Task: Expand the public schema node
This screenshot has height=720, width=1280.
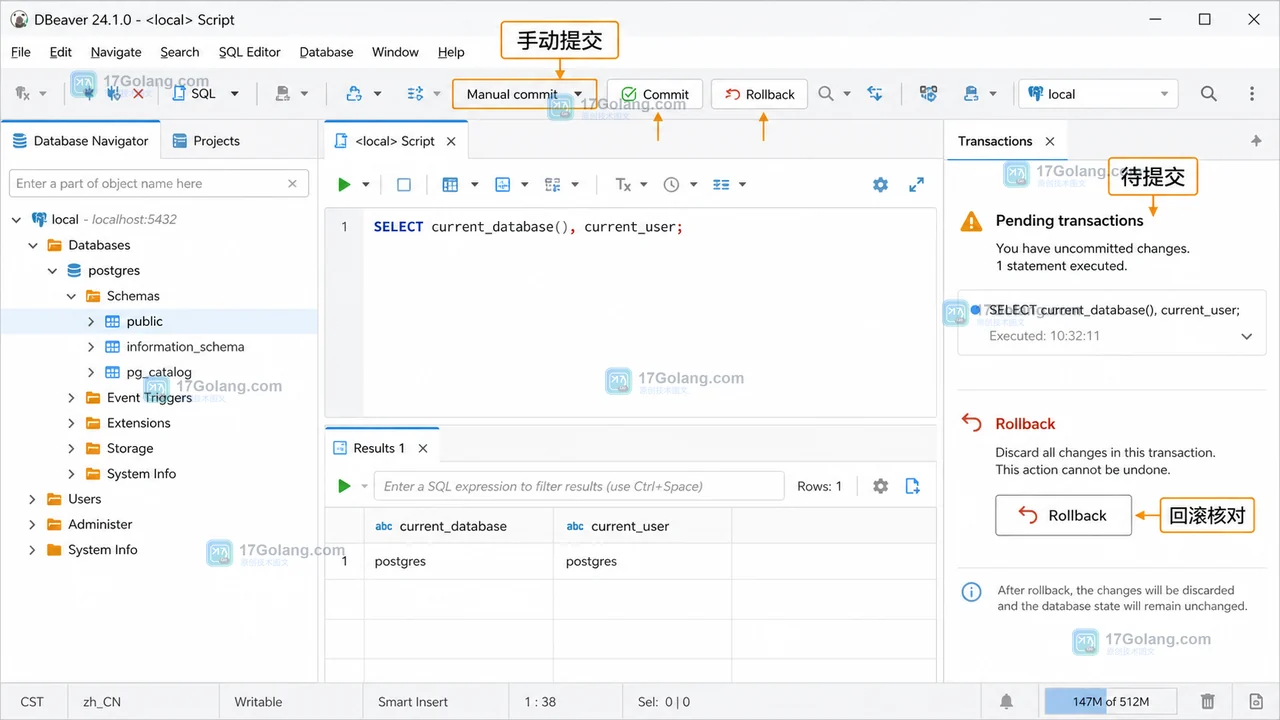Action: [x=90, y=321]
